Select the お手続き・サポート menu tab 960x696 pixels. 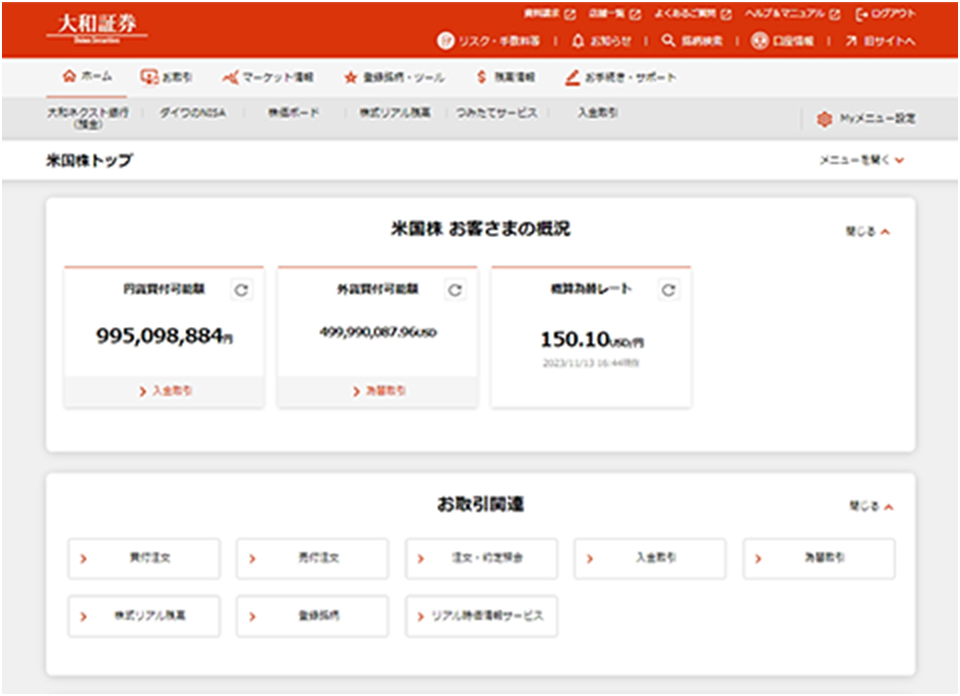620,77
